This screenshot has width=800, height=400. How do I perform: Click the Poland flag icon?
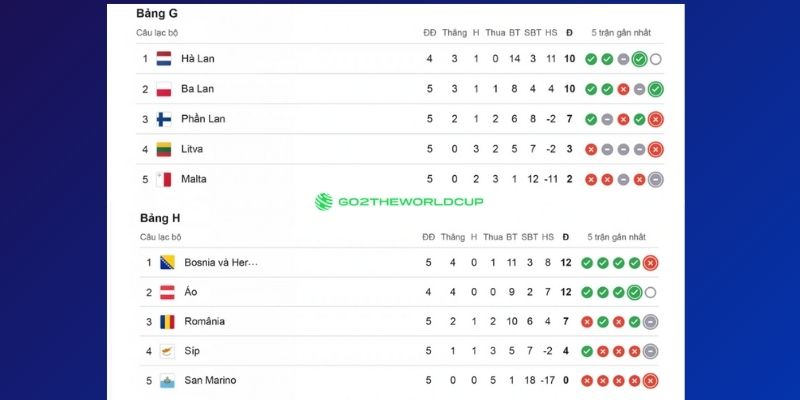point(164,89)
